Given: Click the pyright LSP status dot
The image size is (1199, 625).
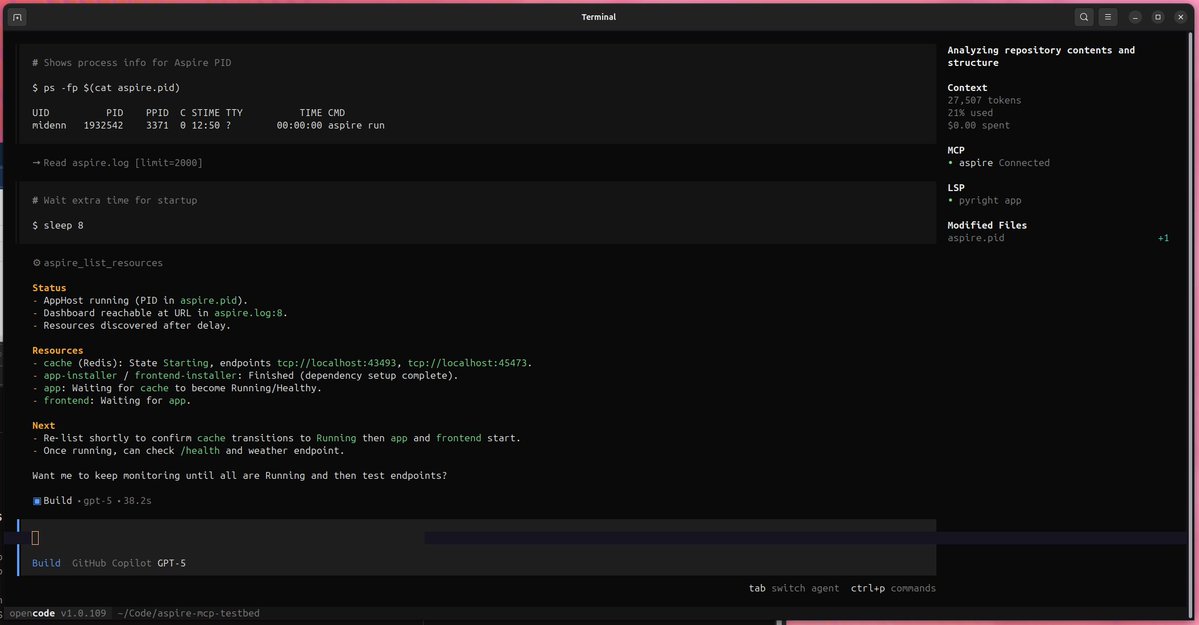Looking at the screenshot, I should pos(950,199).
